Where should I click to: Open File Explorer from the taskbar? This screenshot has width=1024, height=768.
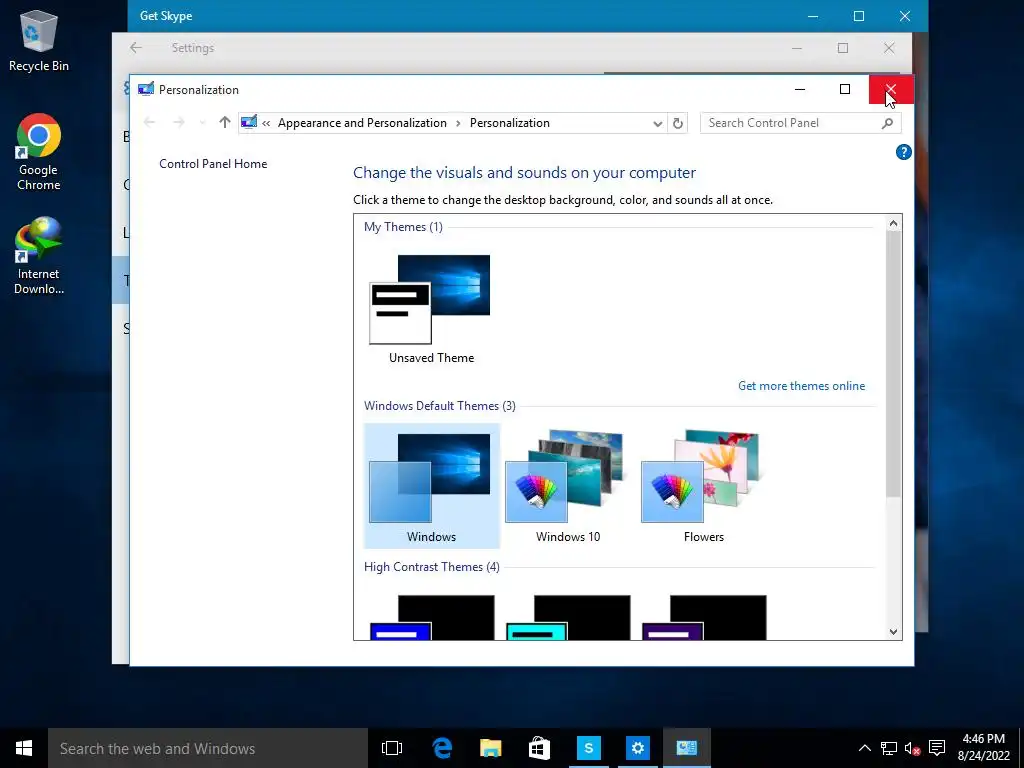490,748
